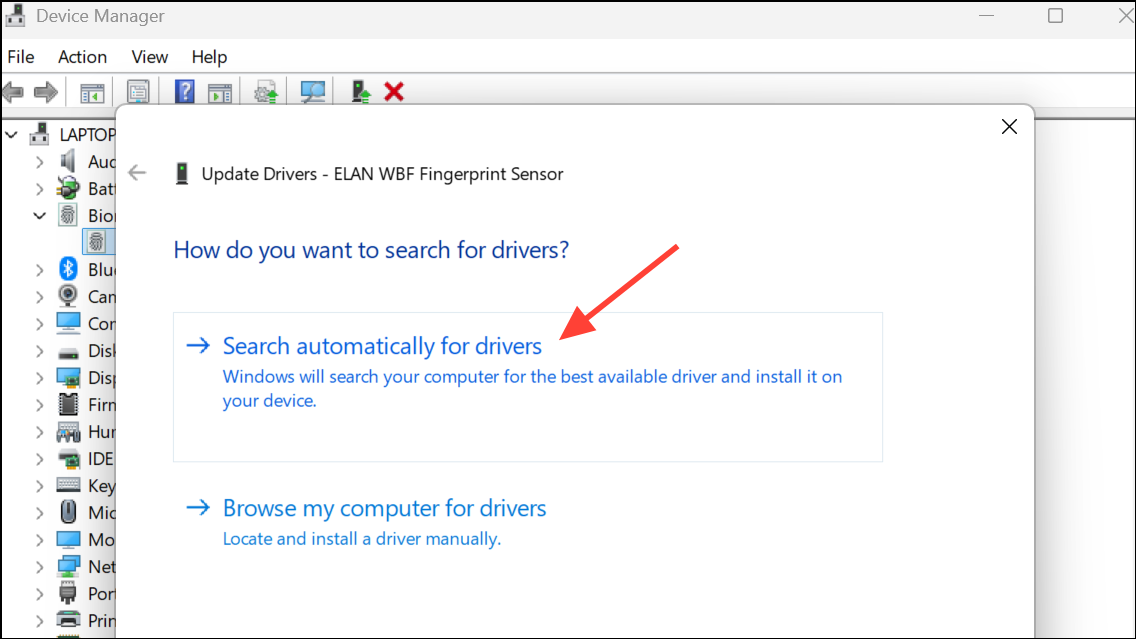Image resolution: width=1136 pixels, height=639 pixels.
Task: Expand the Print queues category
Action: 40,621
